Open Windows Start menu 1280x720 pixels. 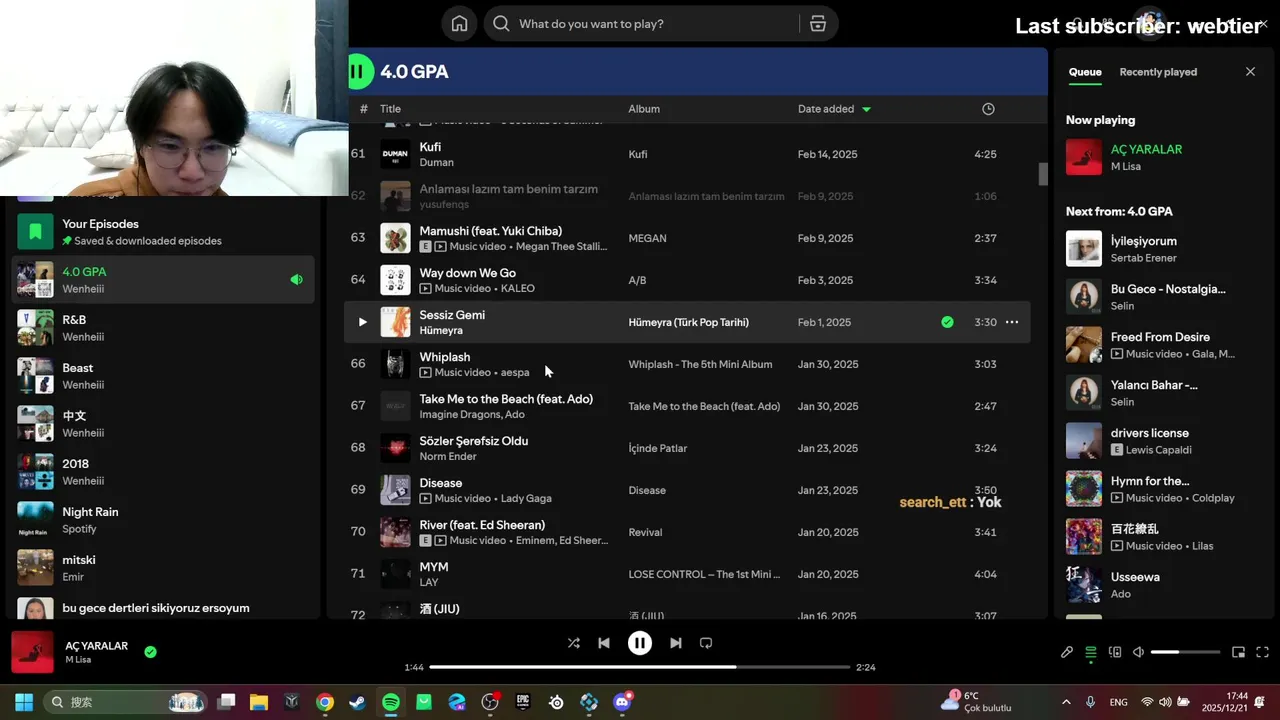click(x=24, y=702)
